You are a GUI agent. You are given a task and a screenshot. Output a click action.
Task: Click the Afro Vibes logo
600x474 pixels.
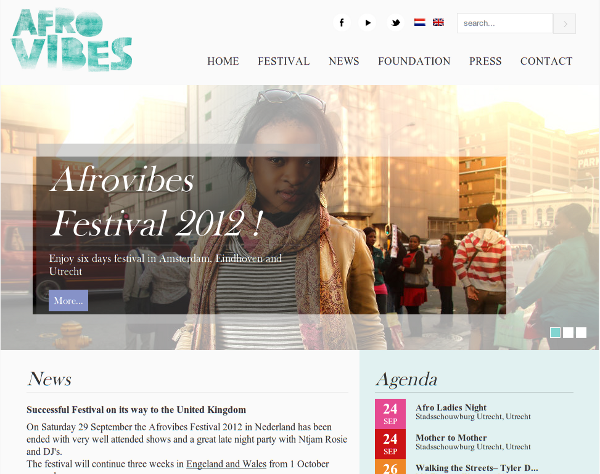pos(72,39)
